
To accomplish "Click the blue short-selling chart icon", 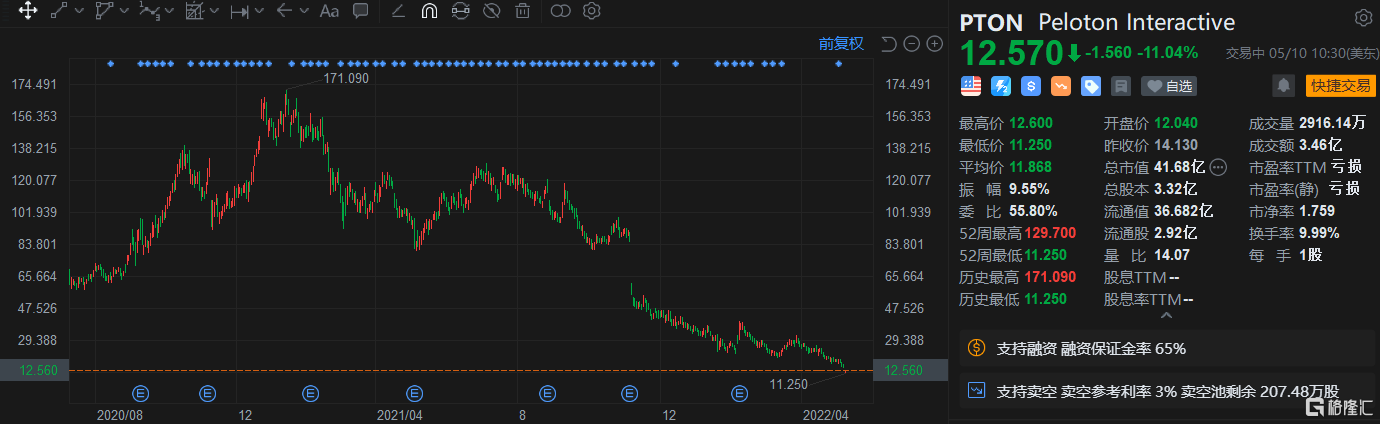I will (978, 391).
